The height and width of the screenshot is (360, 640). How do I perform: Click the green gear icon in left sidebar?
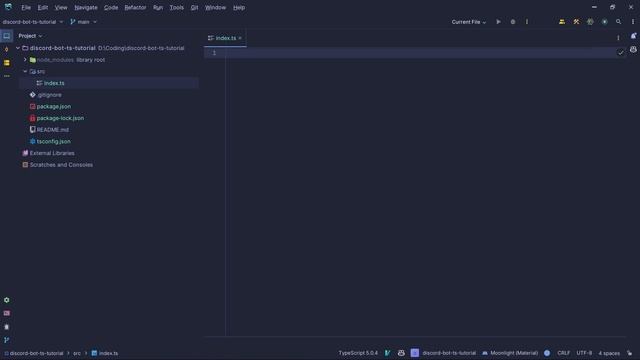(7, 300)
